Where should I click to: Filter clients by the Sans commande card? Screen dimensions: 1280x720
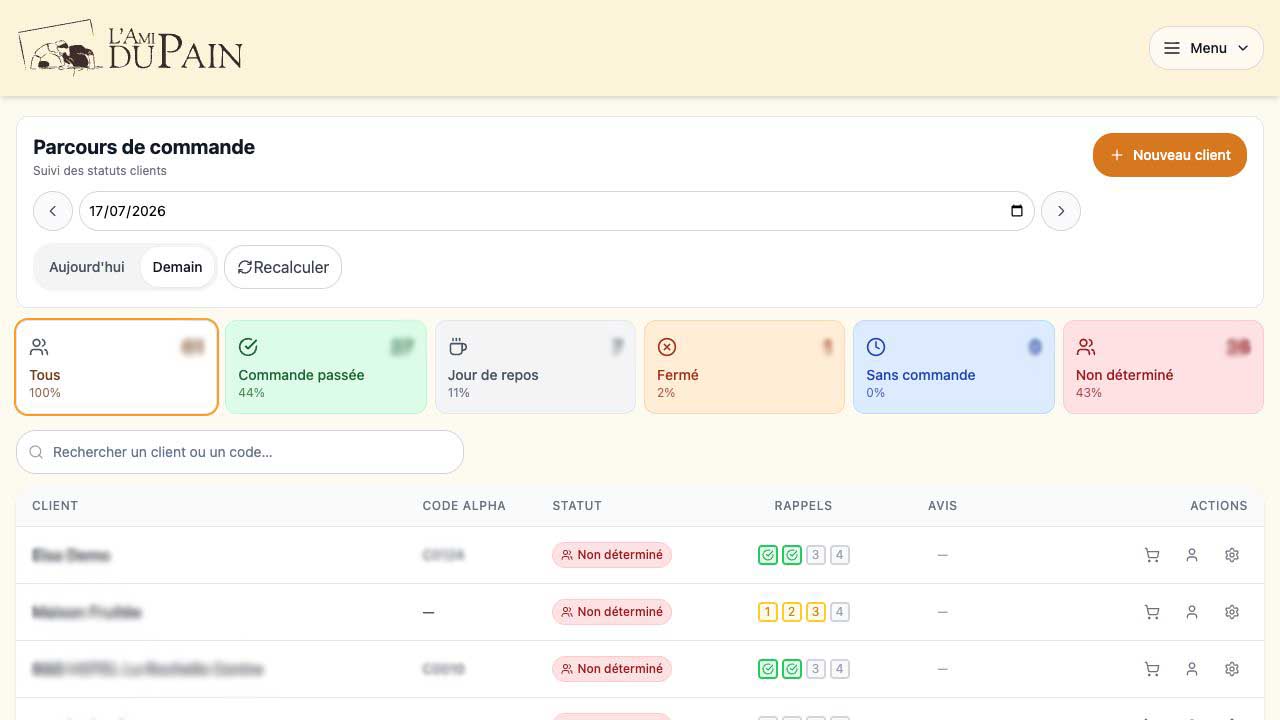[954, 367]
